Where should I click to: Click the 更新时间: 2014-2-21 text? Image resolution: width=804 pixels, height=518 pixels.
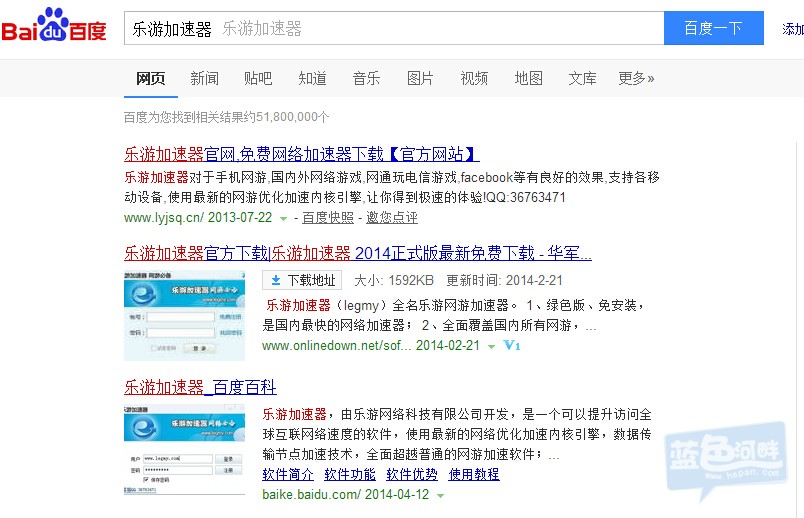(505, 281)
